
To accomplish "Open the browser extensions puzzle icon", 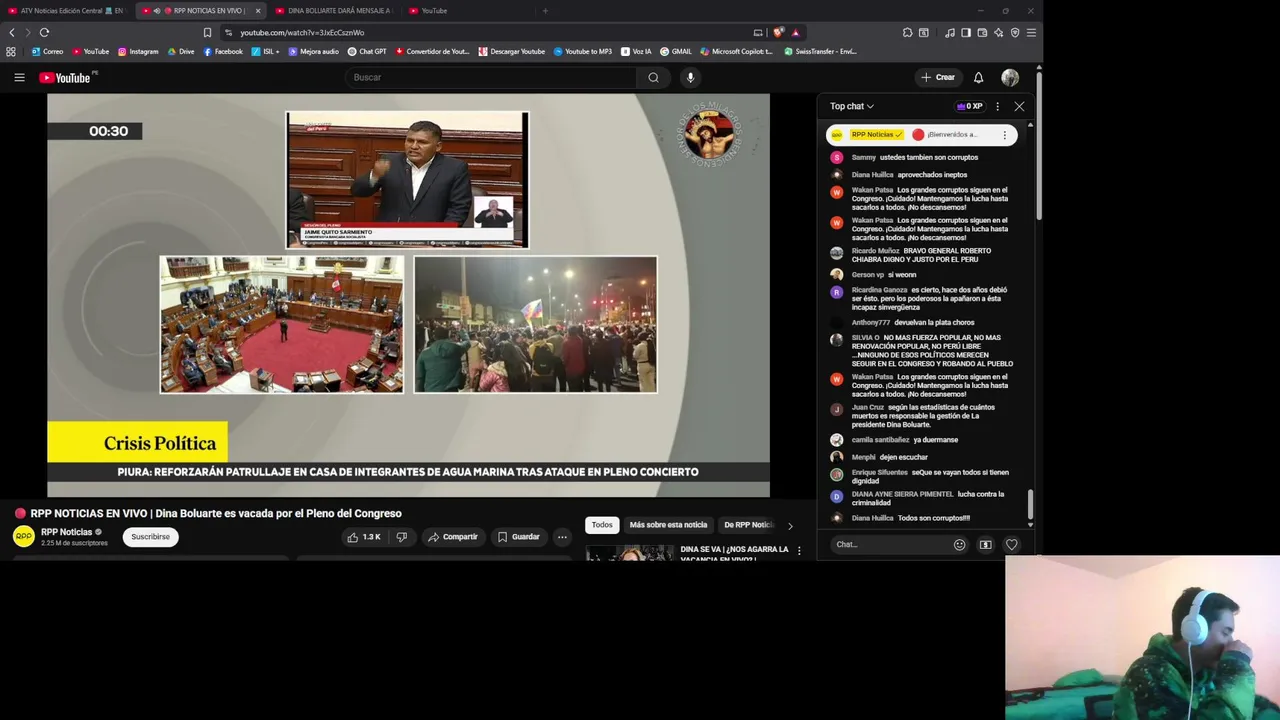I will point(907,32).
